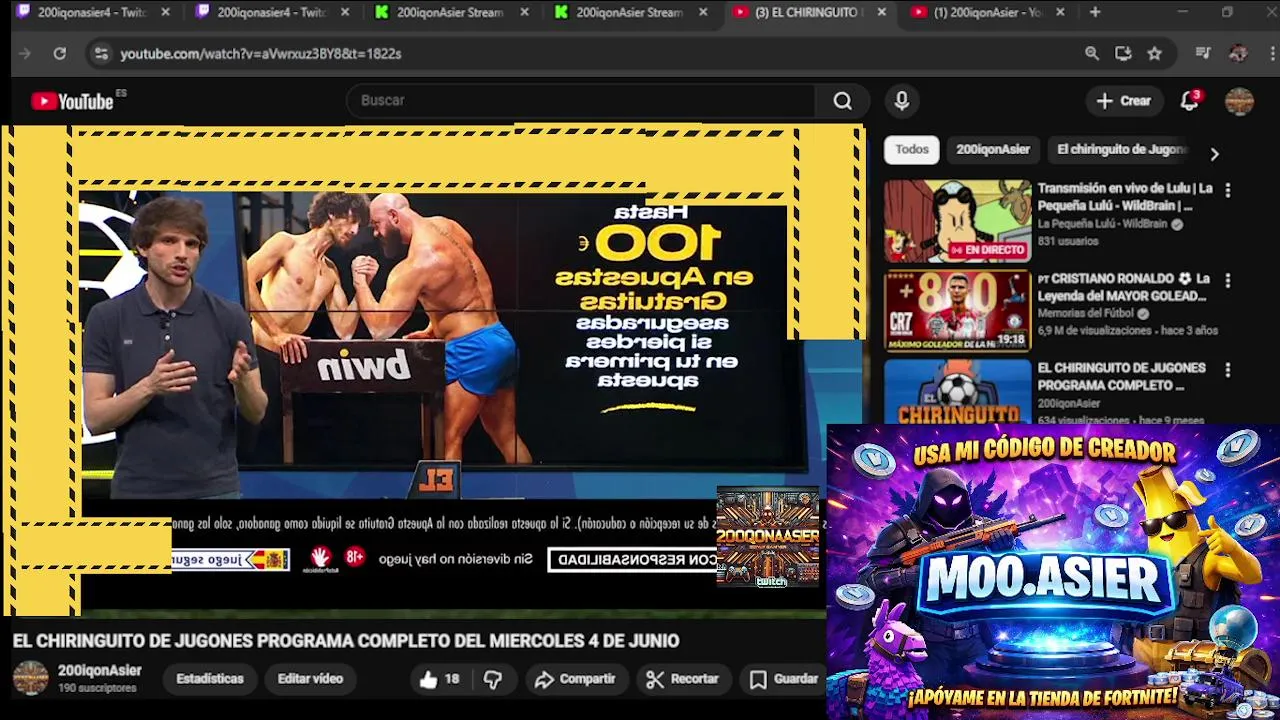Viewport: 1280px width, 720px height.
Task: Open the Cristiano Ronaldo video thumbnail
Action: (x=957, y=311)
